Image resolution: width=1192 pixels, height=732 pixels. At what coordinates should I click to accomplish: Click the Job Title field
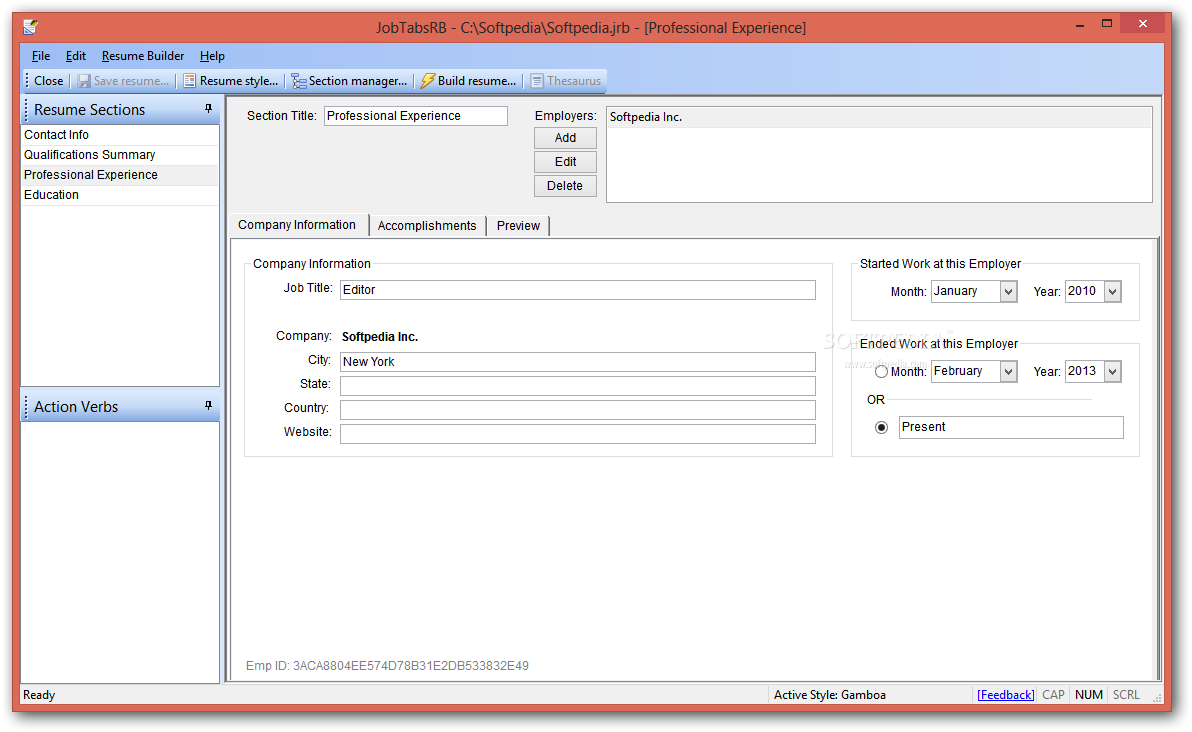click(x=578, y=290)
